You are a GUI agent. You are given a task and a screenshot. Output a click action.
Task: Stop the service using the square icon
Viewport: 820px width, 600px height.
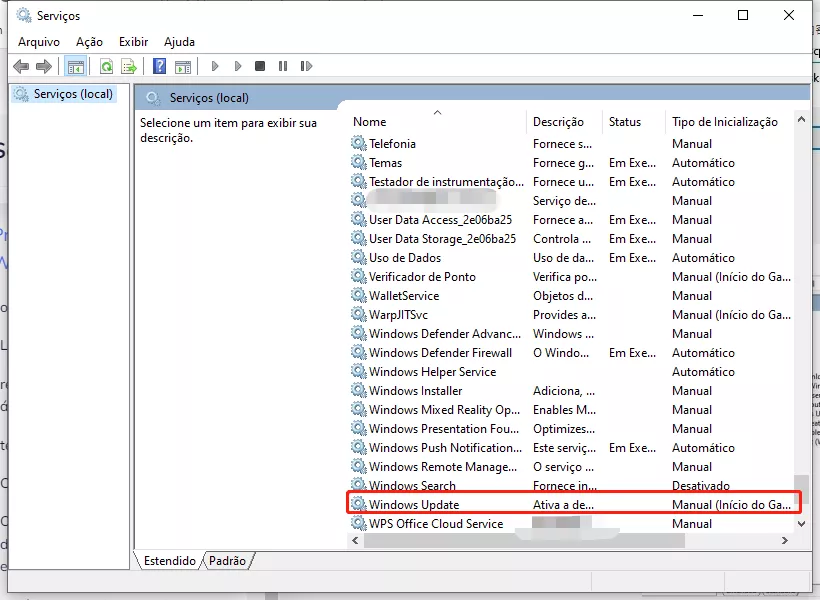click(260, 66)
